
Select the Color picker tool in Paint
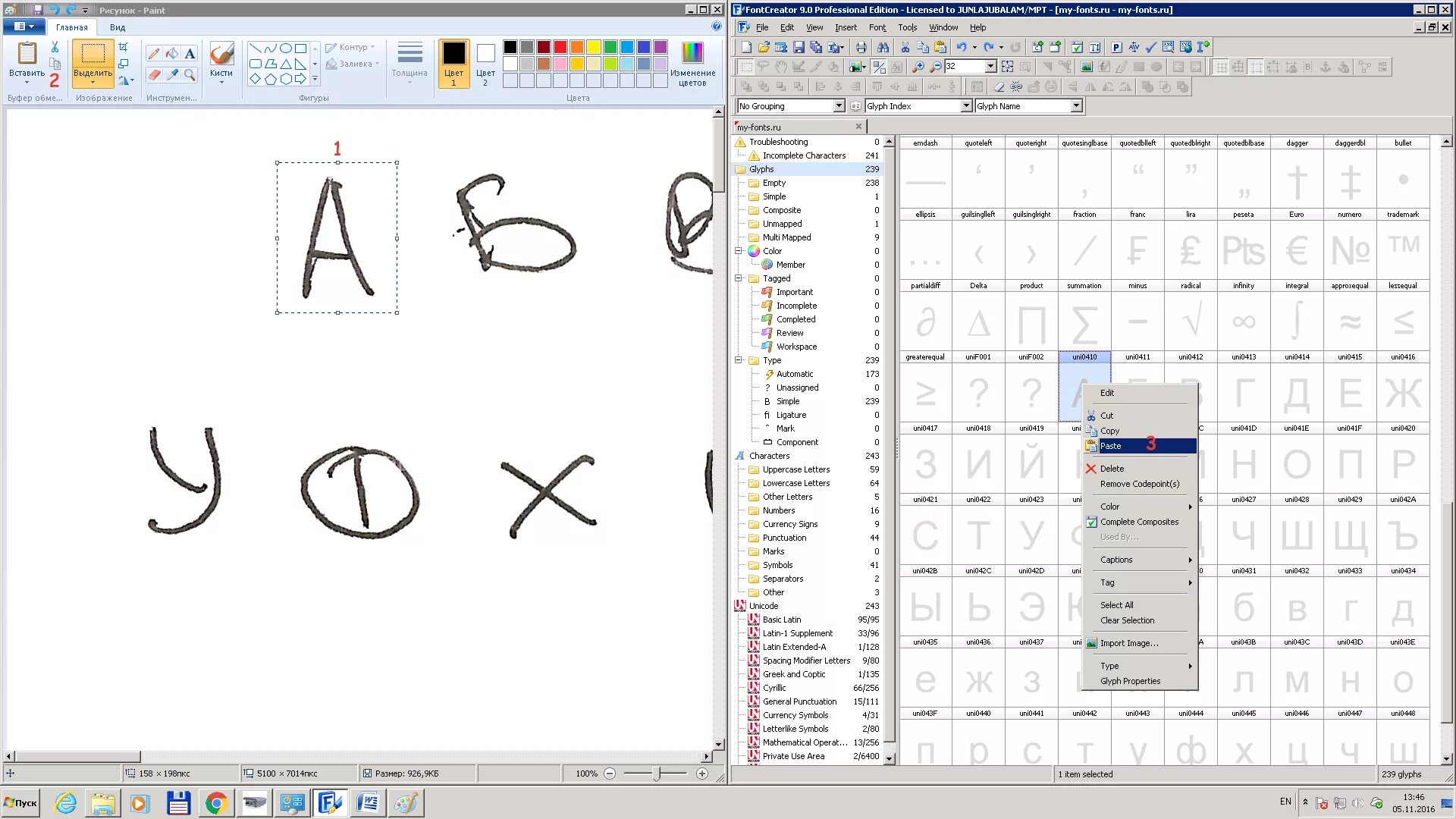click(172, 74)
